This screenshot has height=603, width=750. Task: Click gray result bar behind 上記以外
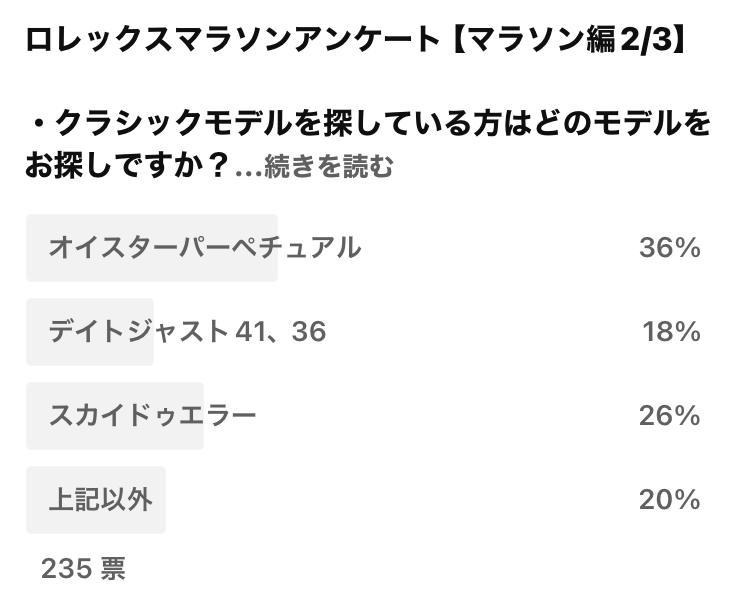96,500
